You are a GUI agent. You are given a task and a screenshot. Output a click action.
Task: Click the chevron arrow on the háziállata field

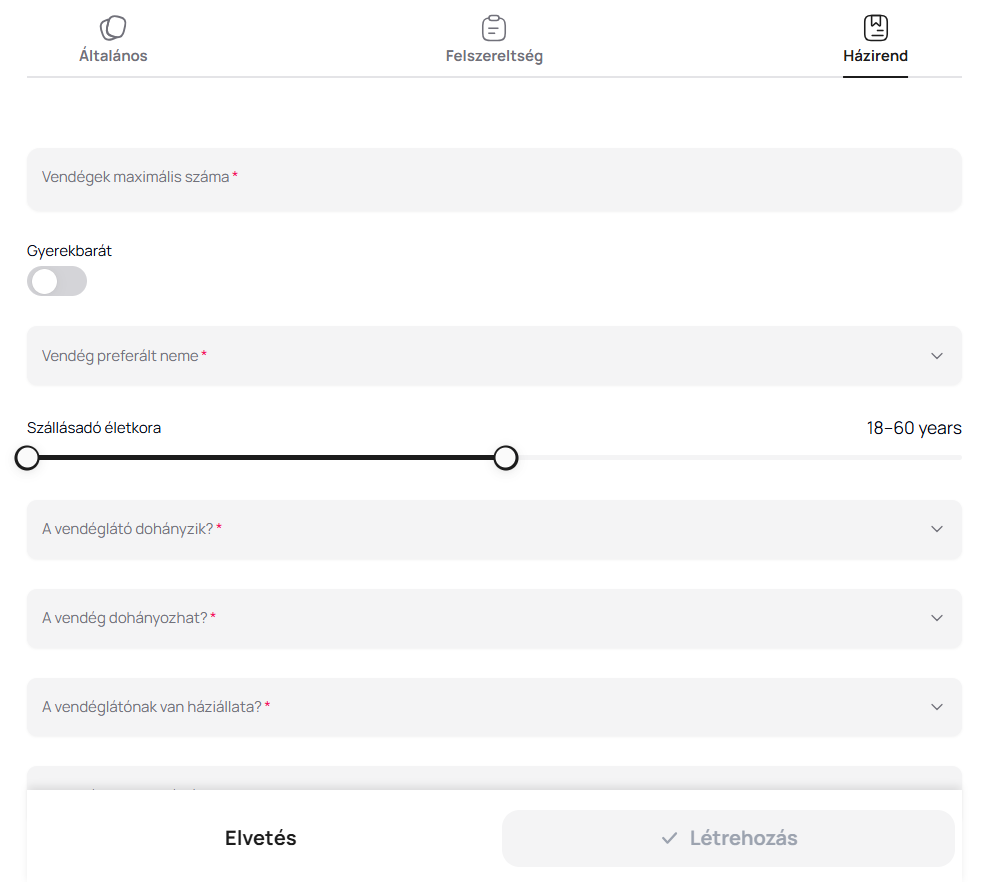click(936, 707)
